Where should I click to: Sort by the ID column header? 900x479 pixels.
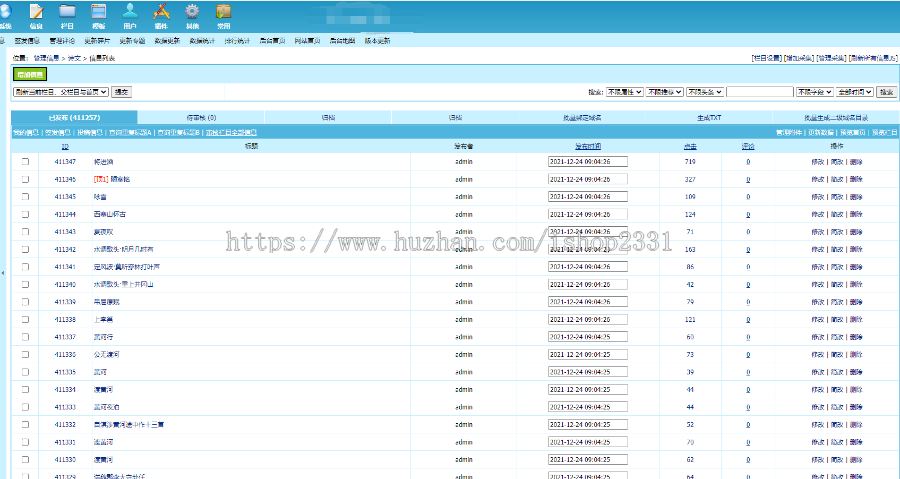65,147
